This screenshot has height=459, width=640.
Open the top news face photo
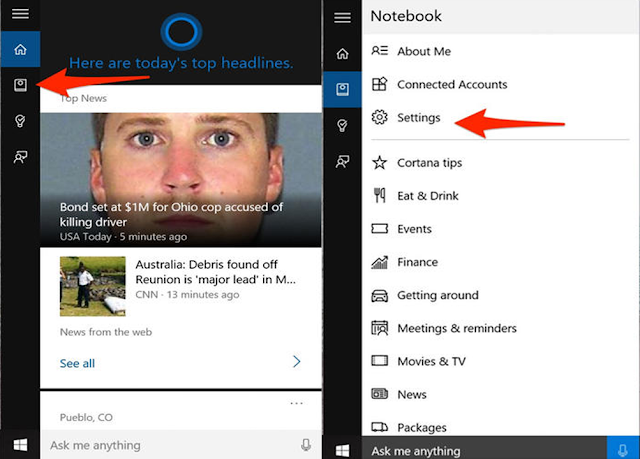click(181, 180)
